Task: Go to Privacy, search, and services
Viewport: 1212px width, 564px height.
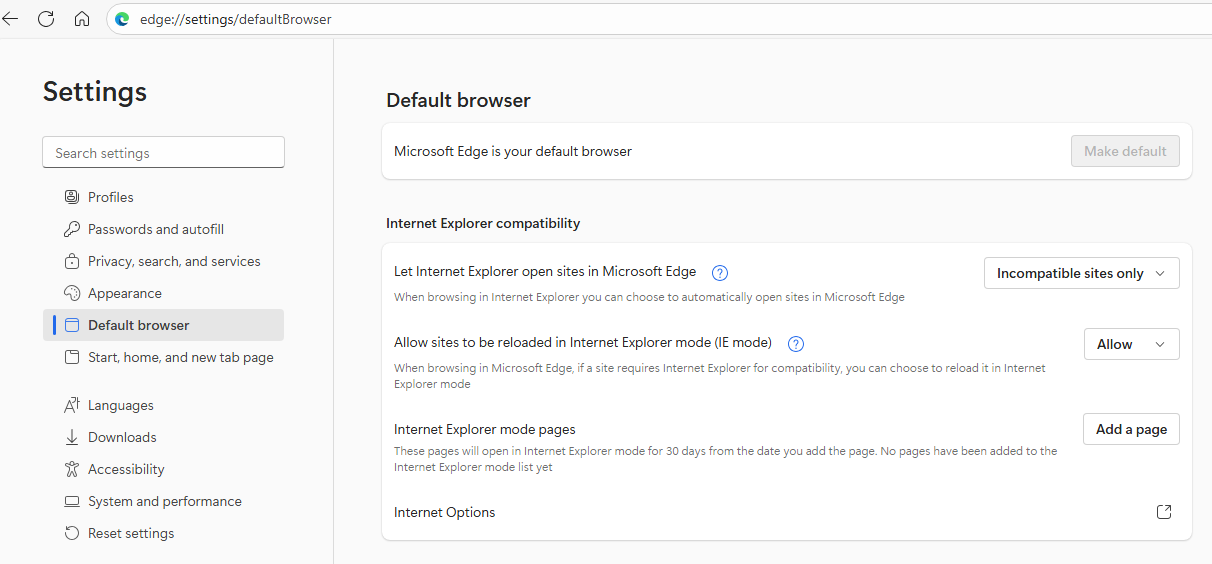Action: point(164,261)
